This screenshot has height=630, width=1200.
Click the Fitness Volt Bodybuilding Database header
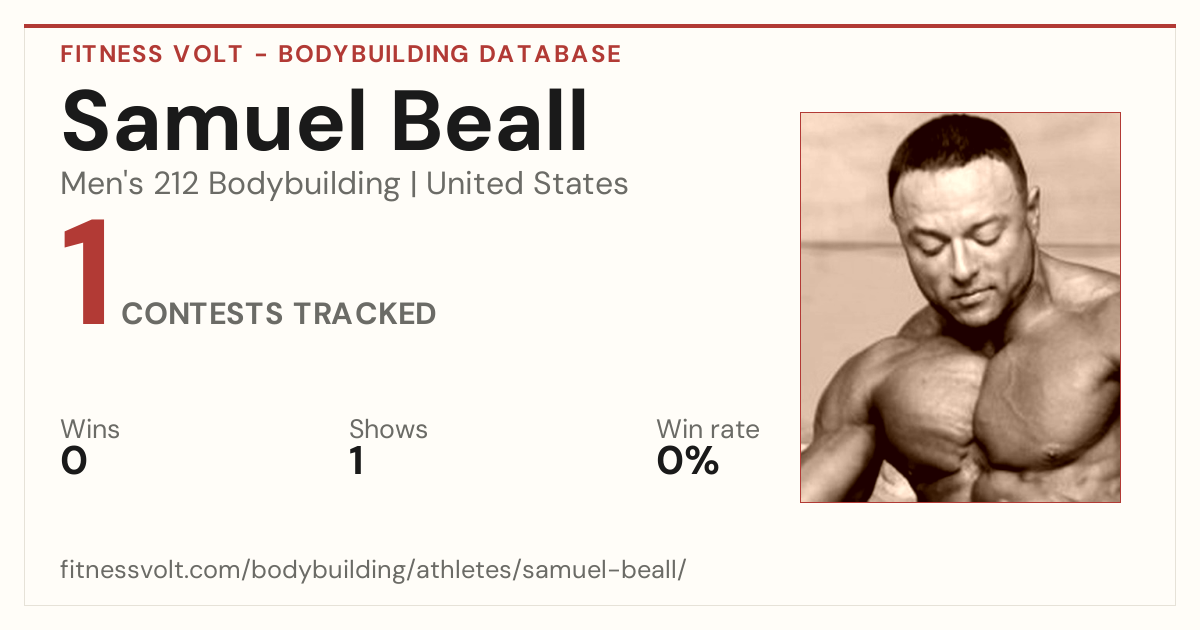pos(341,54)
